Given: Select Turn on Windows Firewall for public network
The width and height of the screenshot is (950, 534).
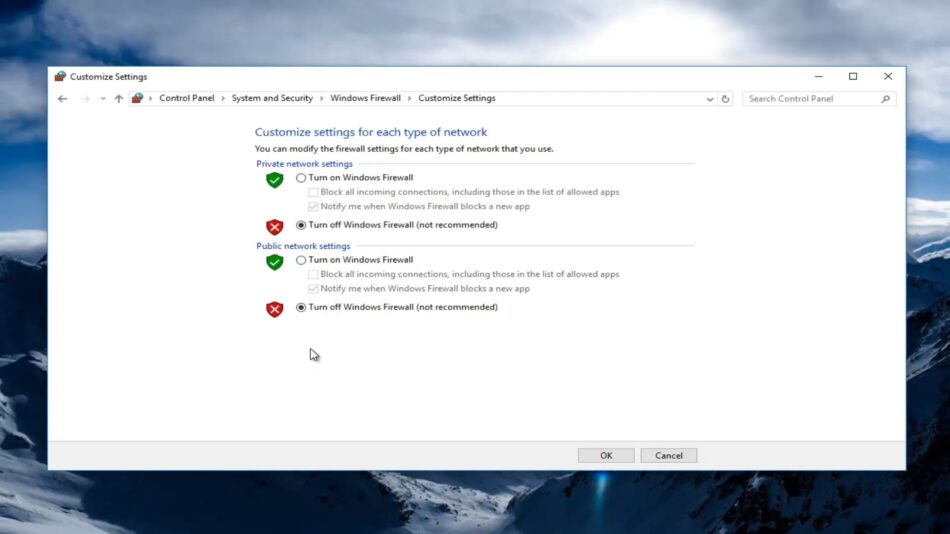Looking at the screenshot, I should [x=301, y=260].
